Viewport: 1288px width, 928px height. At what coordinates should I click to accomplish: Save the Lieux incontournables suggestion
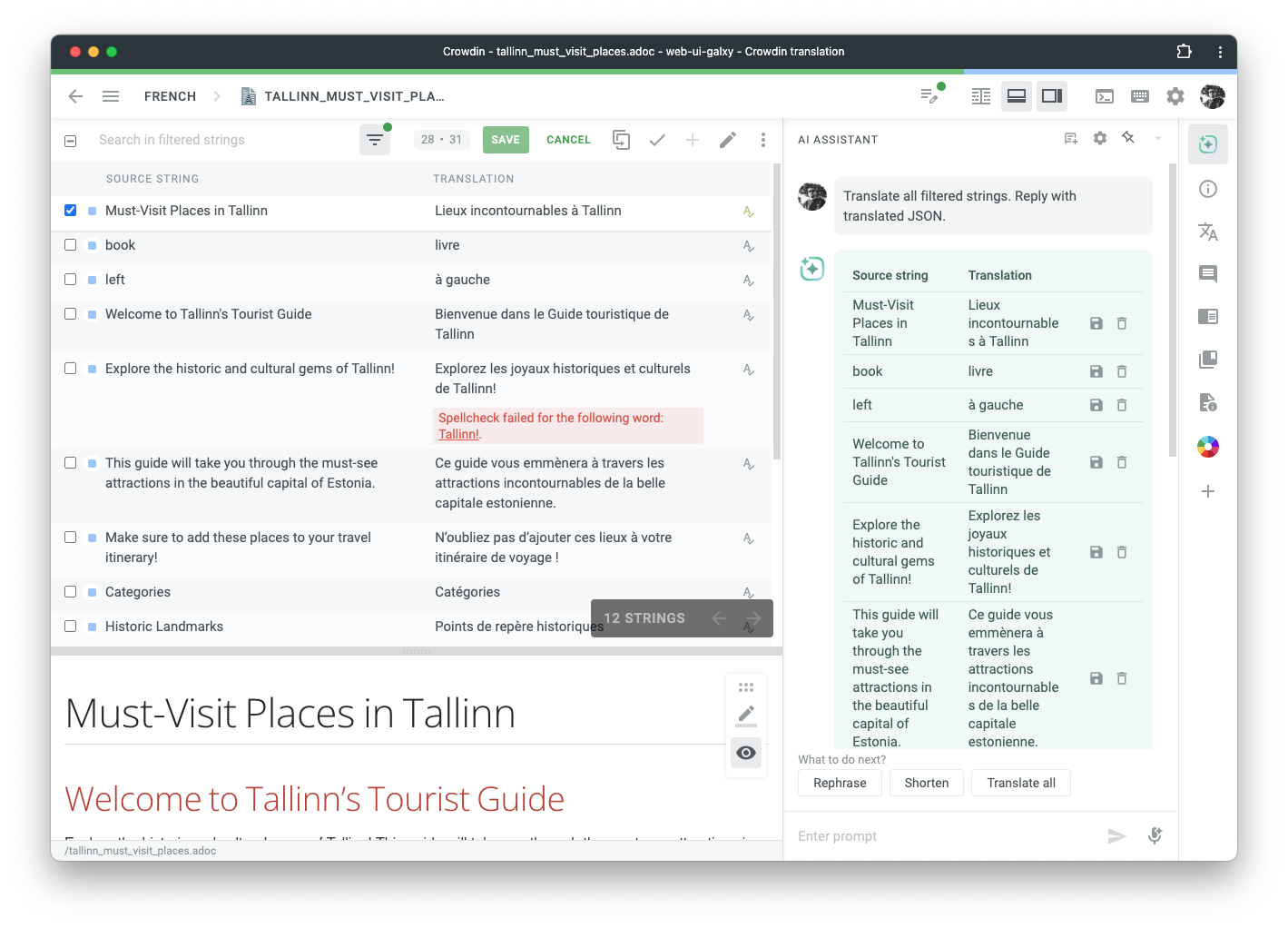(x=1096, y=323)
